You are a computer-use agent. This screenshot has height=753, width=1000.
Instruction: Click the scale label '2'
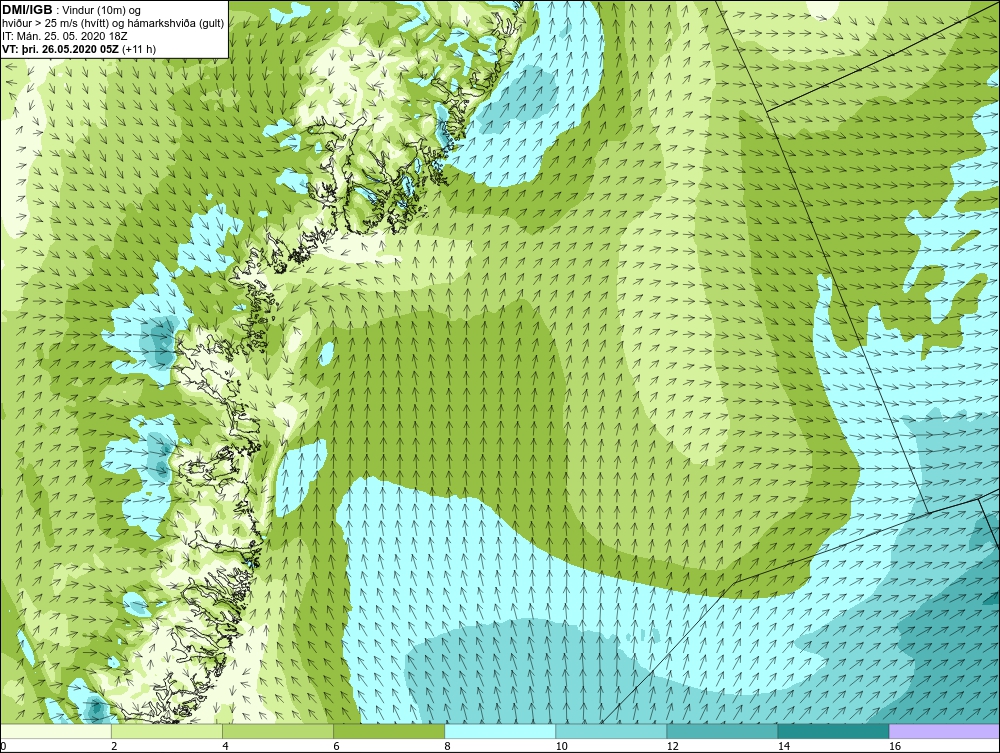point(114,746)
